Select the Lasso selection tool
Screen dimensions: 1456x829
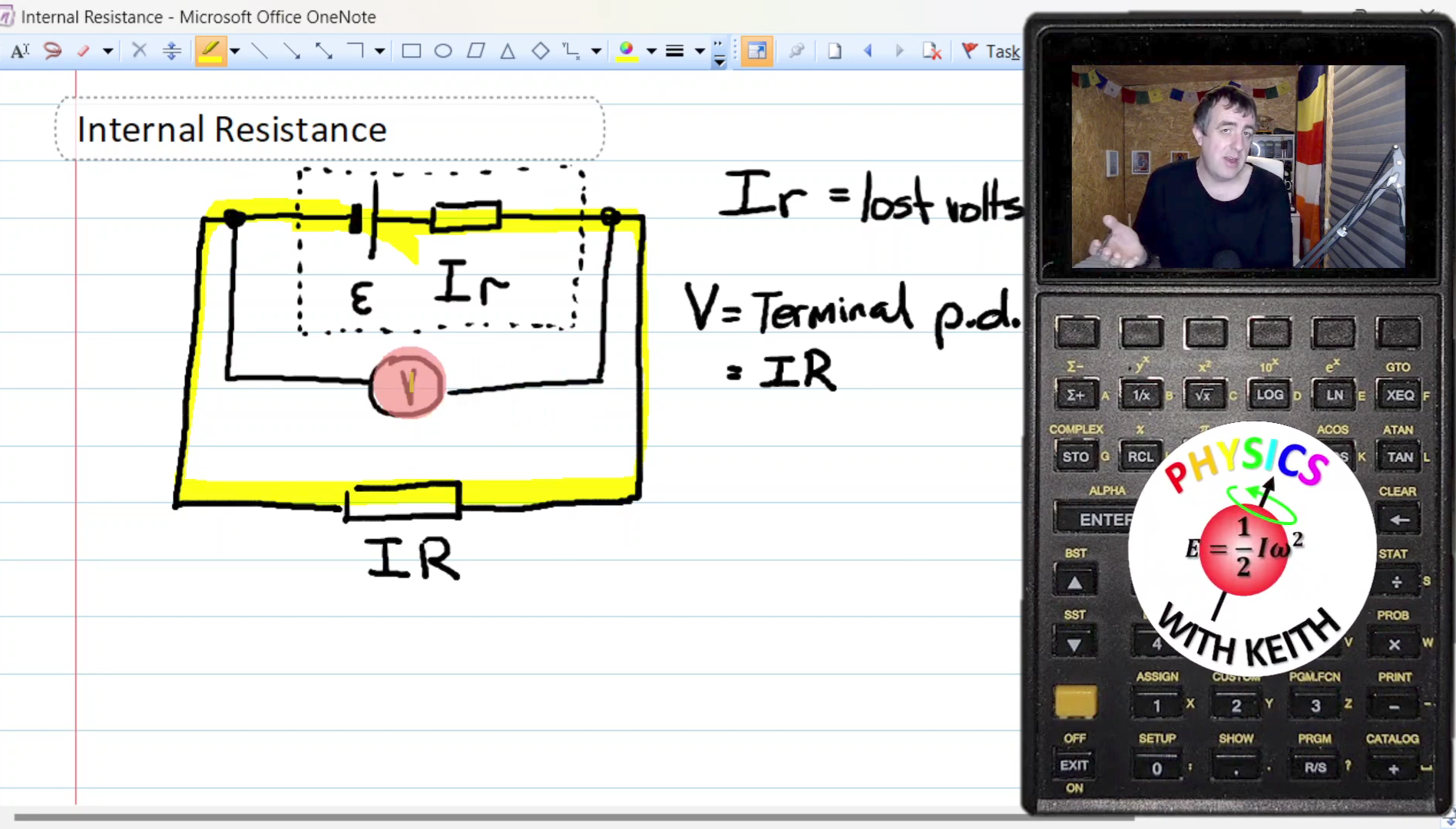(52, 51)
